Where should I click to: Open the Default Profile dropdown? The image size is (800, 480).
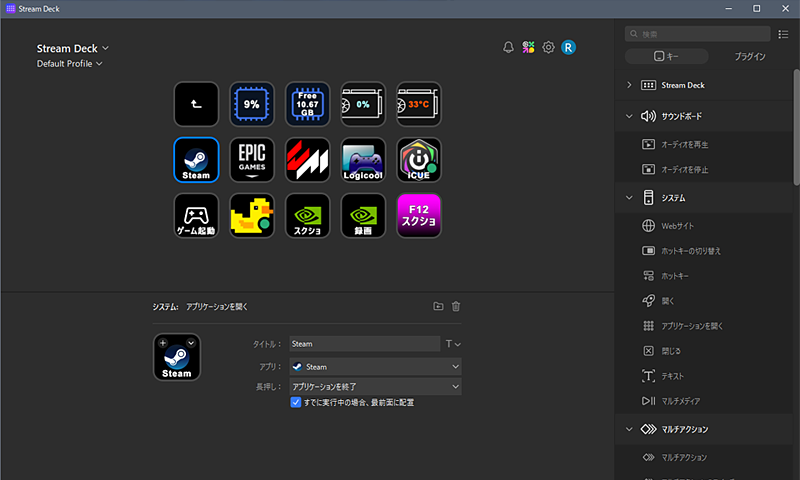click(70, 64)
